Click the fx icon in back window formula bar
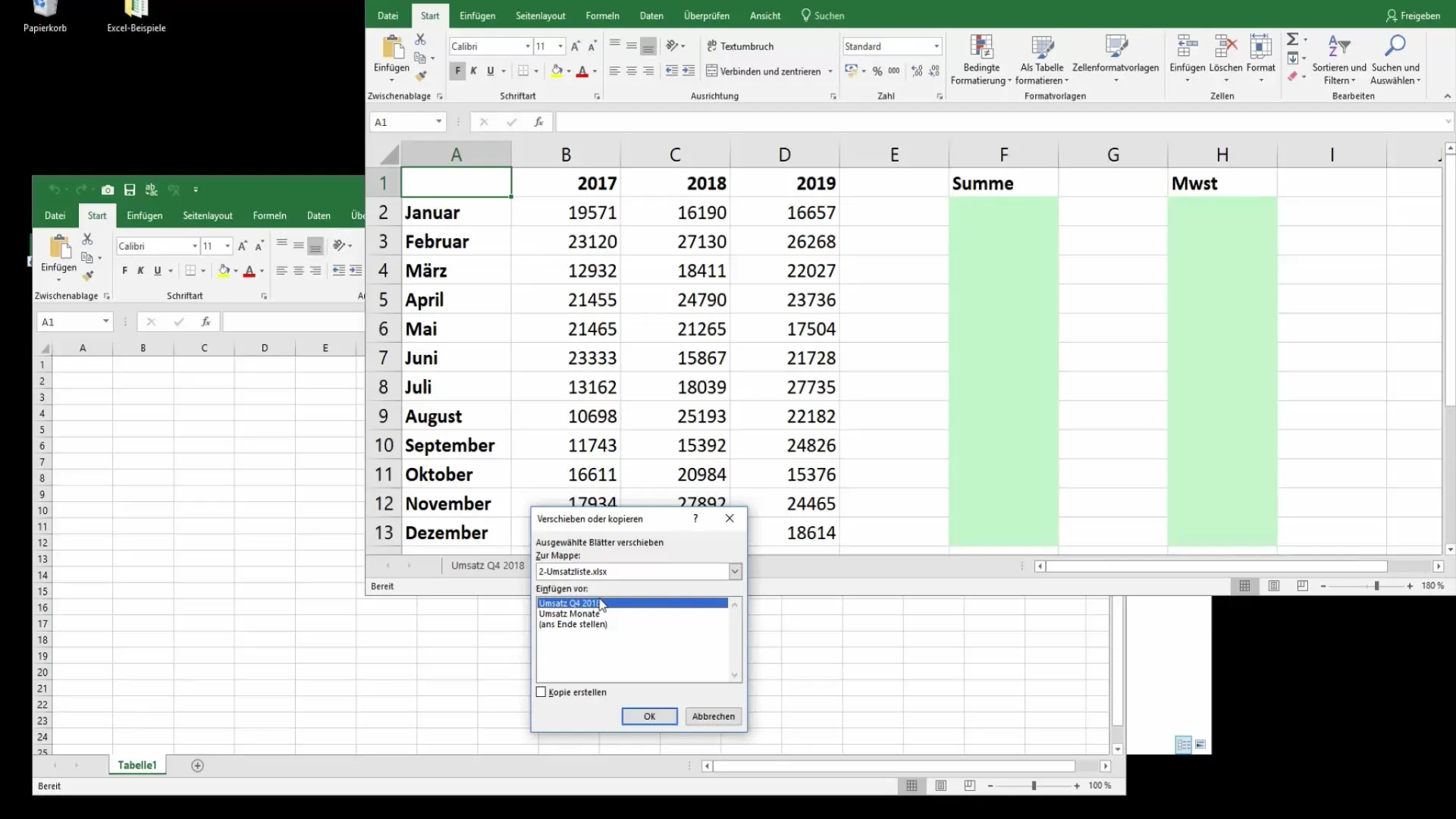This screenshot has width=1456, height=819. [206, 322]
